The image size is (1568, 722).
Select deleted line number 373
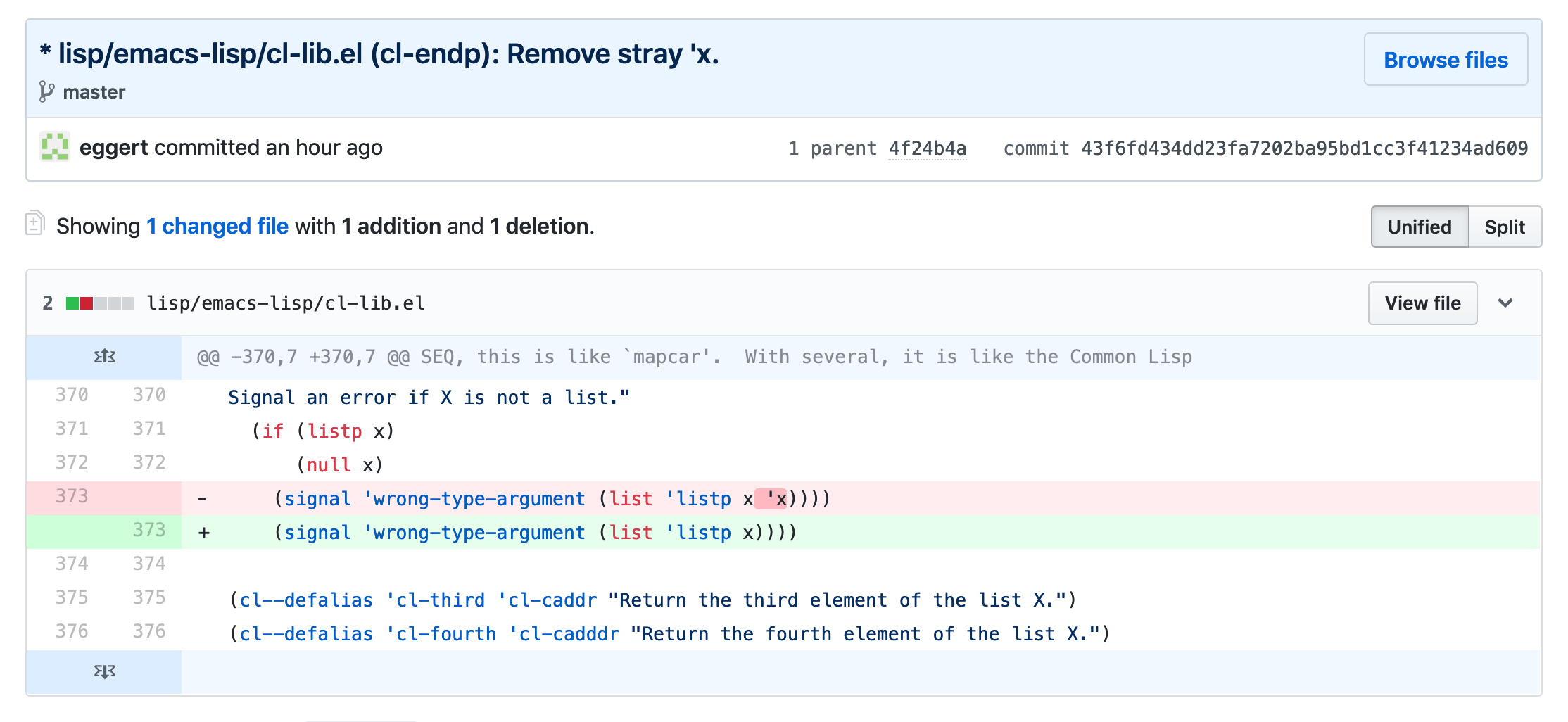(x=72, y=497)
